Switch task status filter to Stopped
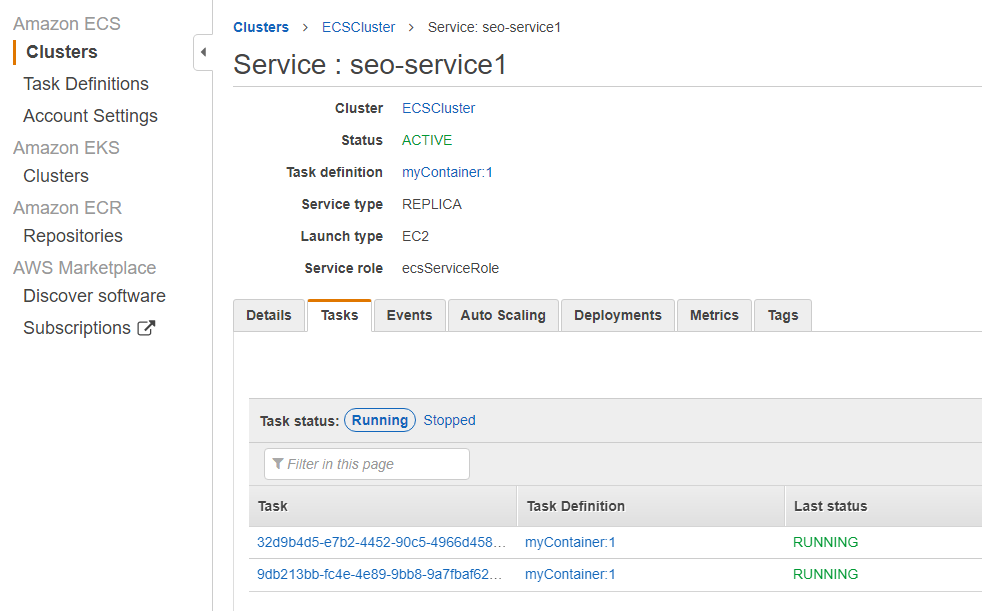The height and width of the screenshot is (611, 982). point(449,421)
